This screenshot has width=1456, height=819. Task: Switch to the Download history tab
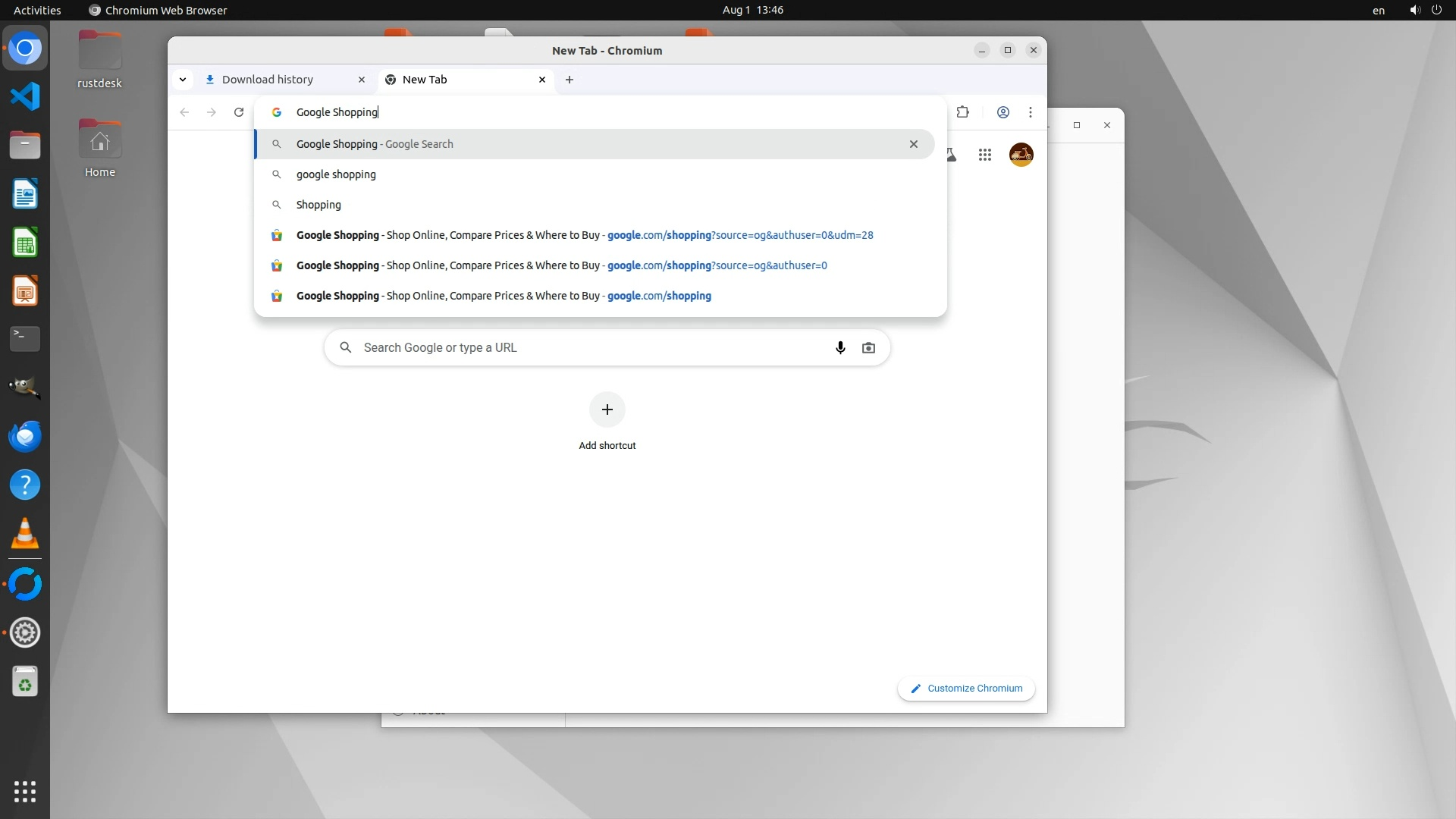[x=268, y=80]
